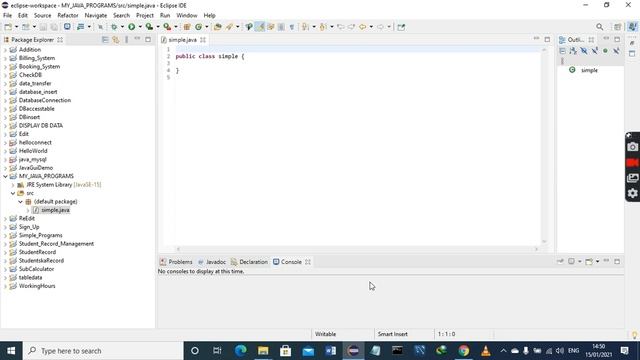Select the Student_Record_Management project
The width and height of the screenshot is (640, 360).
56,244
